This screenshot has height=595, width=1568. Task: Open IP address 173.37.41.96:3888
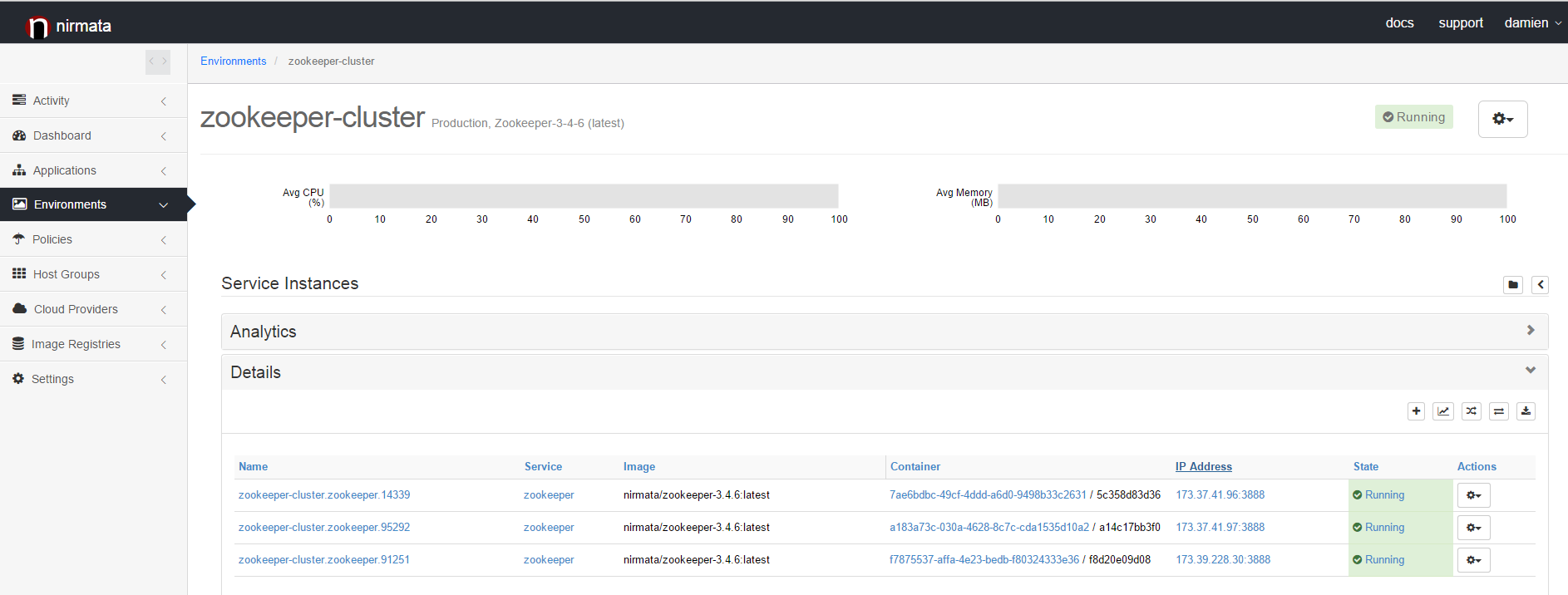[x=1220, y=495]
